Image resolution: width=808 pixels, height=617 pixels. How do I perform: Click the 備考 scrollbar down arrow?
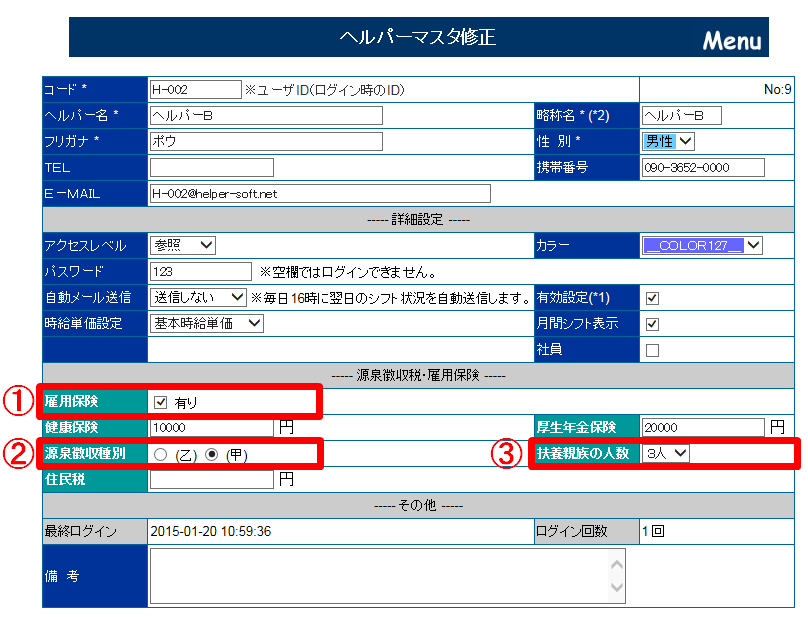click(x=617, y=588)
